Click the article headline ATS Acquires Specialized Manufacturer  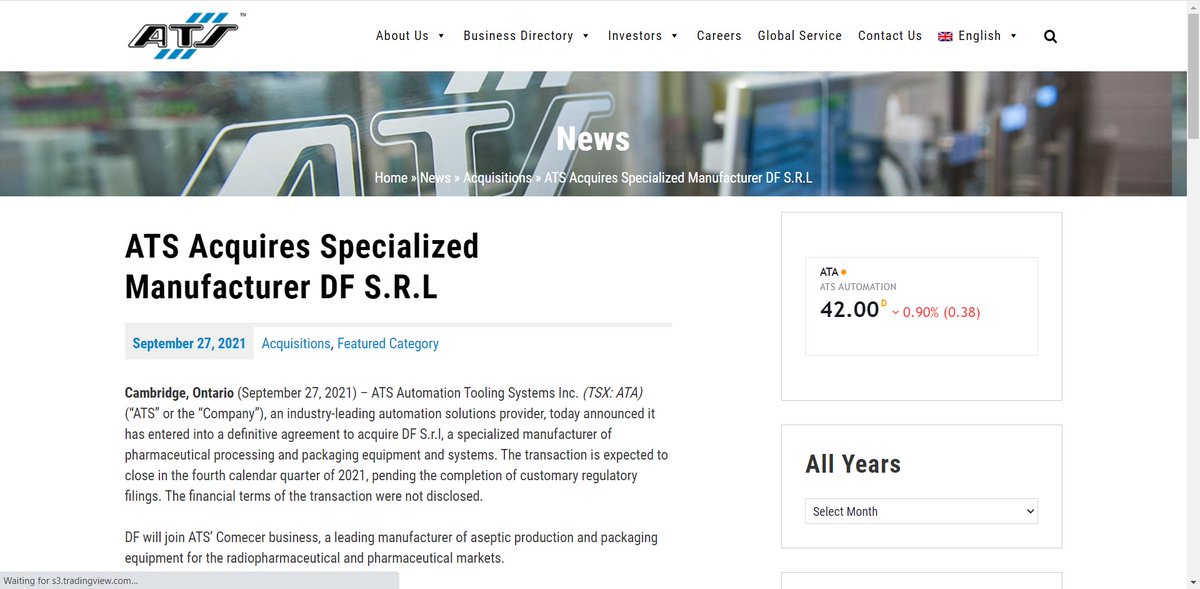302,266
